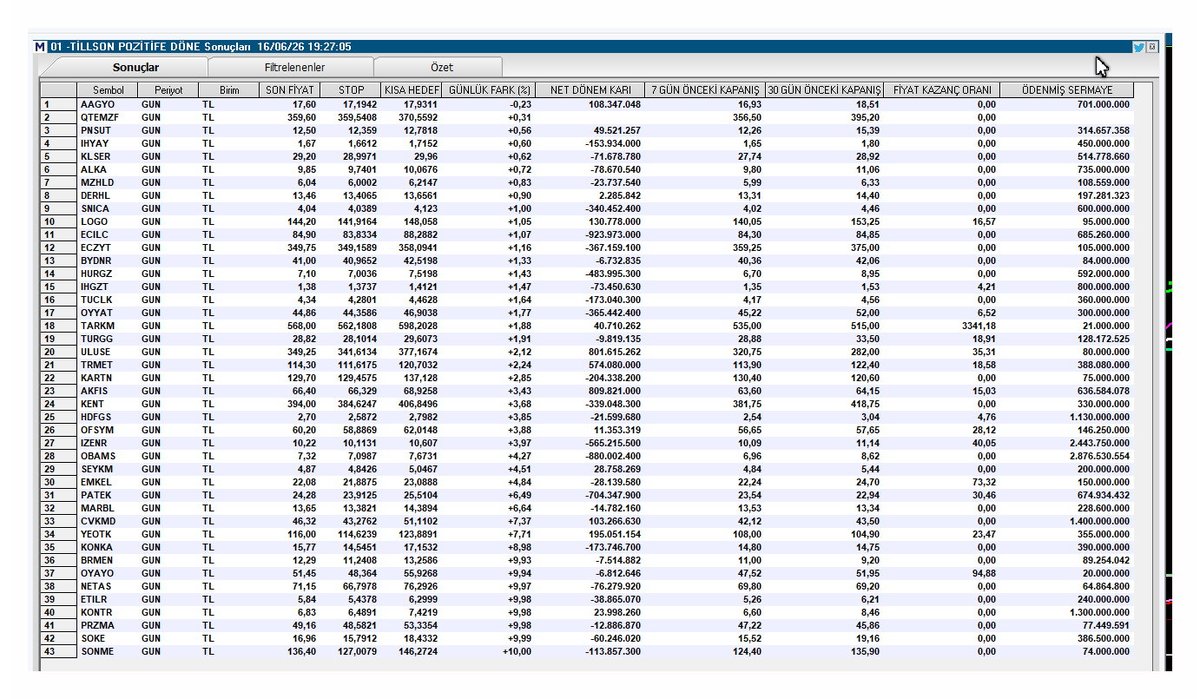The width and height of the screenshot is (1200, 699).
Task: Select the HURGZ symbol cell
Action: tap(108, 273)
